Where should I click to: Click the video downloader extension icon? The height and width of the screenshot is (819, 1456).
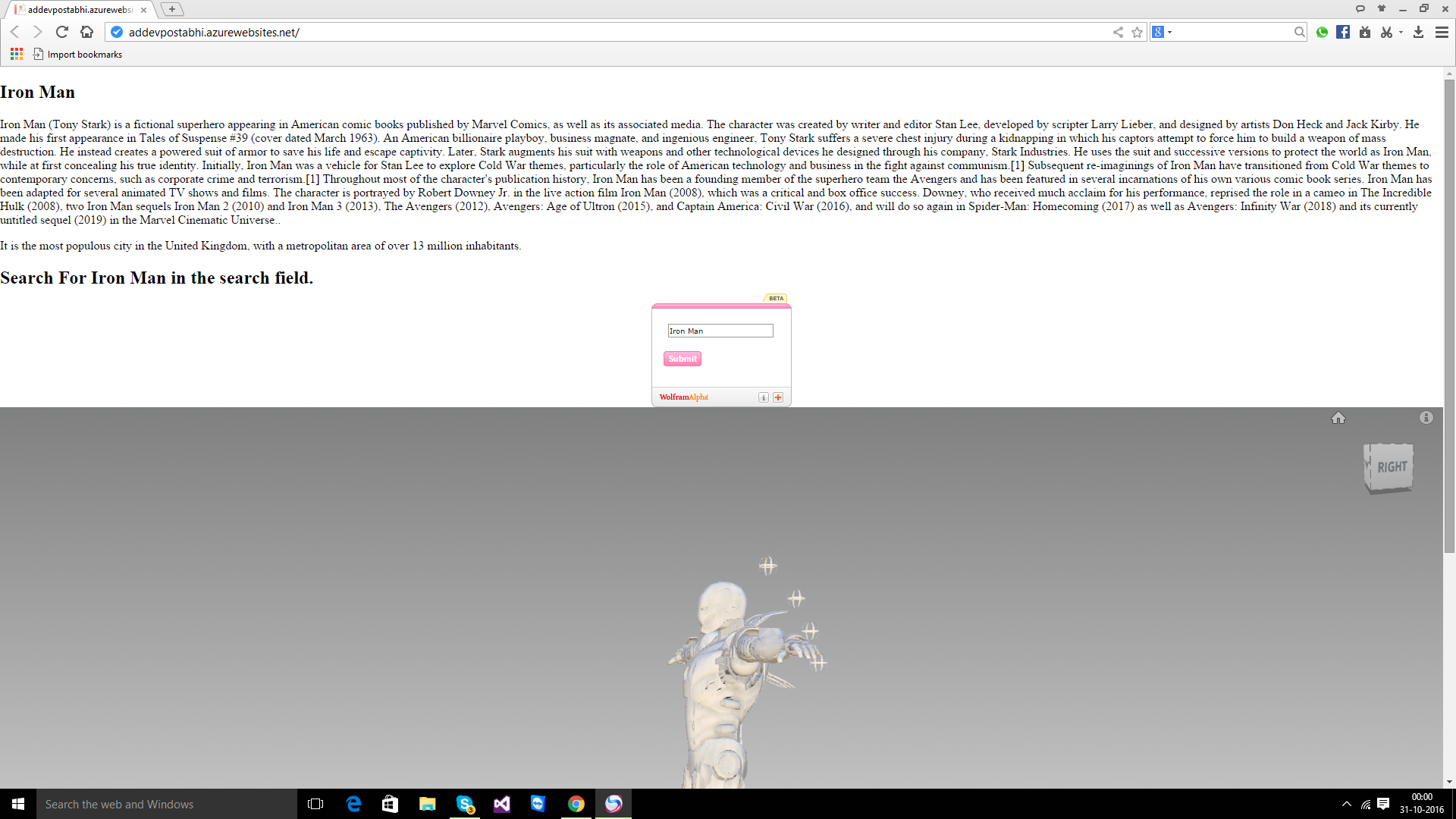pos(1365,32)
